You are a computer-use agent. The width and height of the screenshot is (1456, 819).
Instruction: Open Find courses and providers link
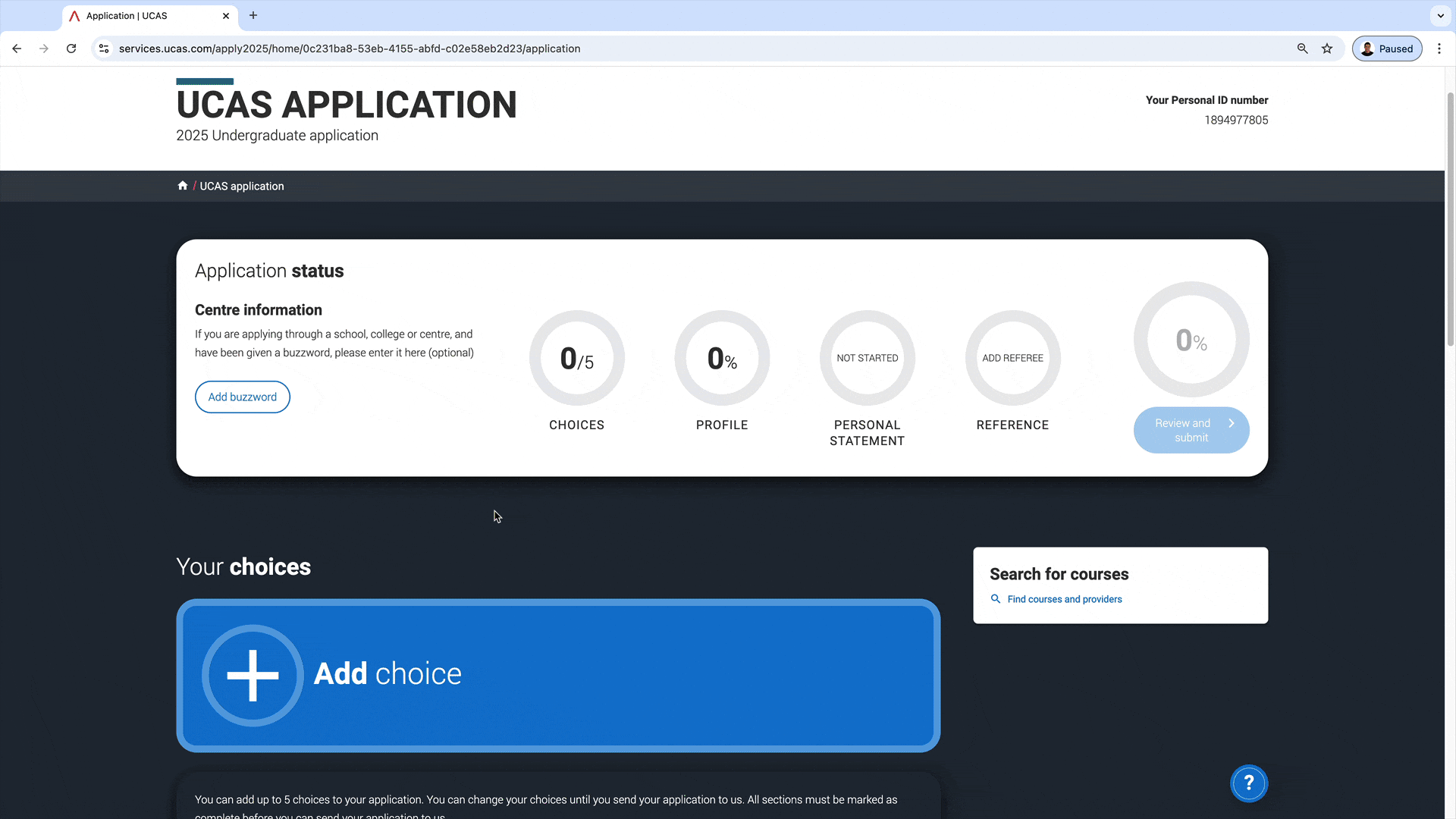pos(1065,599)
